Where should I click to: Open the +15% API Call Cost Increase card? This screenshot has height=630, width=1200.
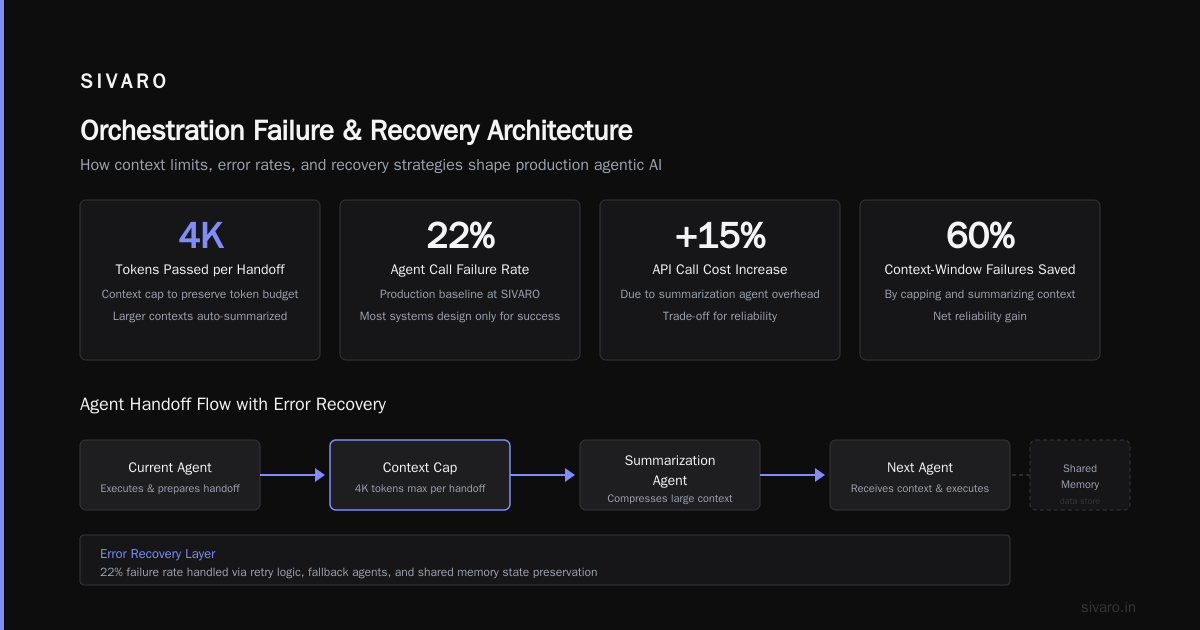point(720,280)
